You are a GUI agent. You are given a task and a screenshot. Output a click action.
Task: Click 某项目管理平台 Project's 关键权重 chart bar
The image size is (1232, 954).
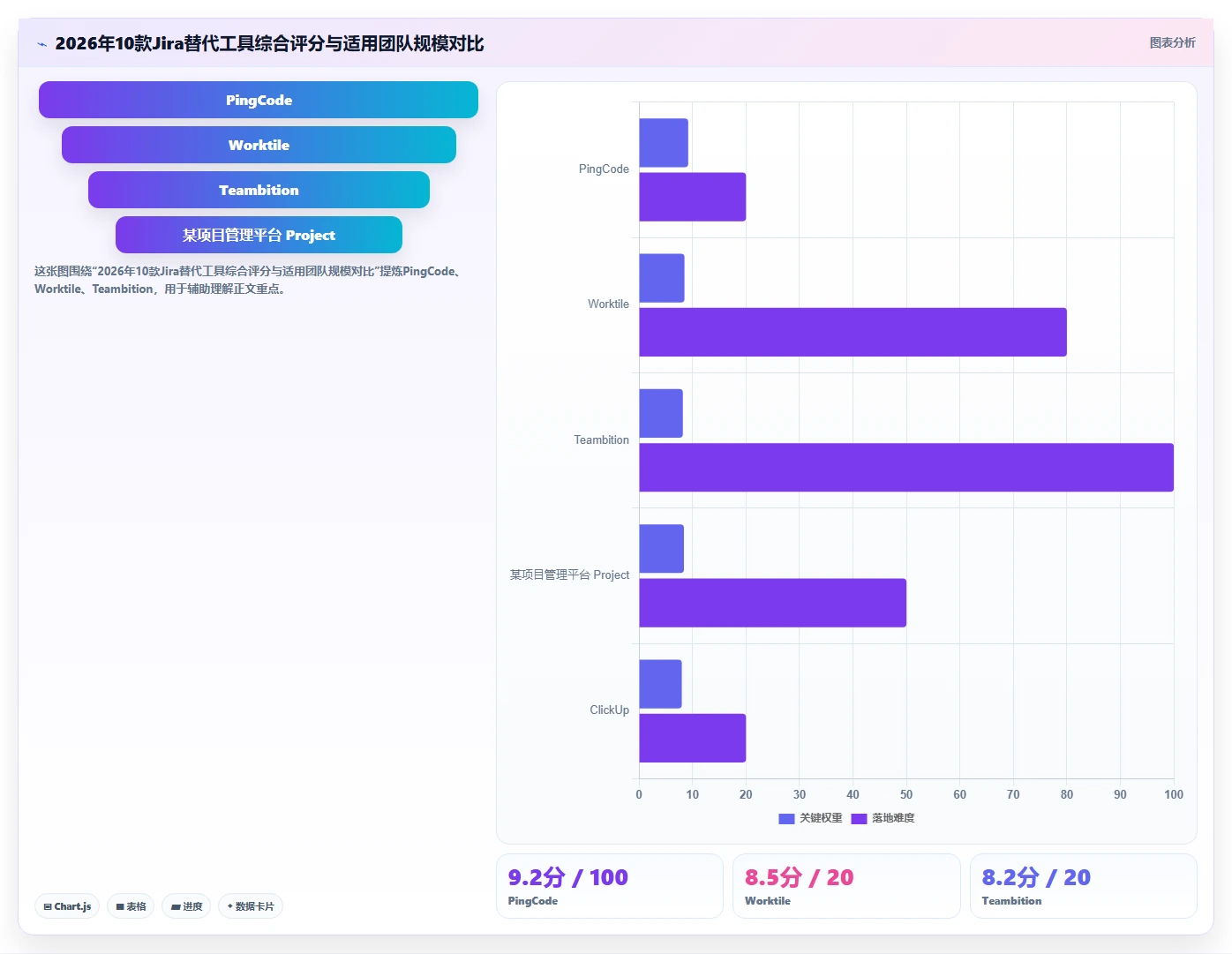pyautogui.click(x=662, y=549)
